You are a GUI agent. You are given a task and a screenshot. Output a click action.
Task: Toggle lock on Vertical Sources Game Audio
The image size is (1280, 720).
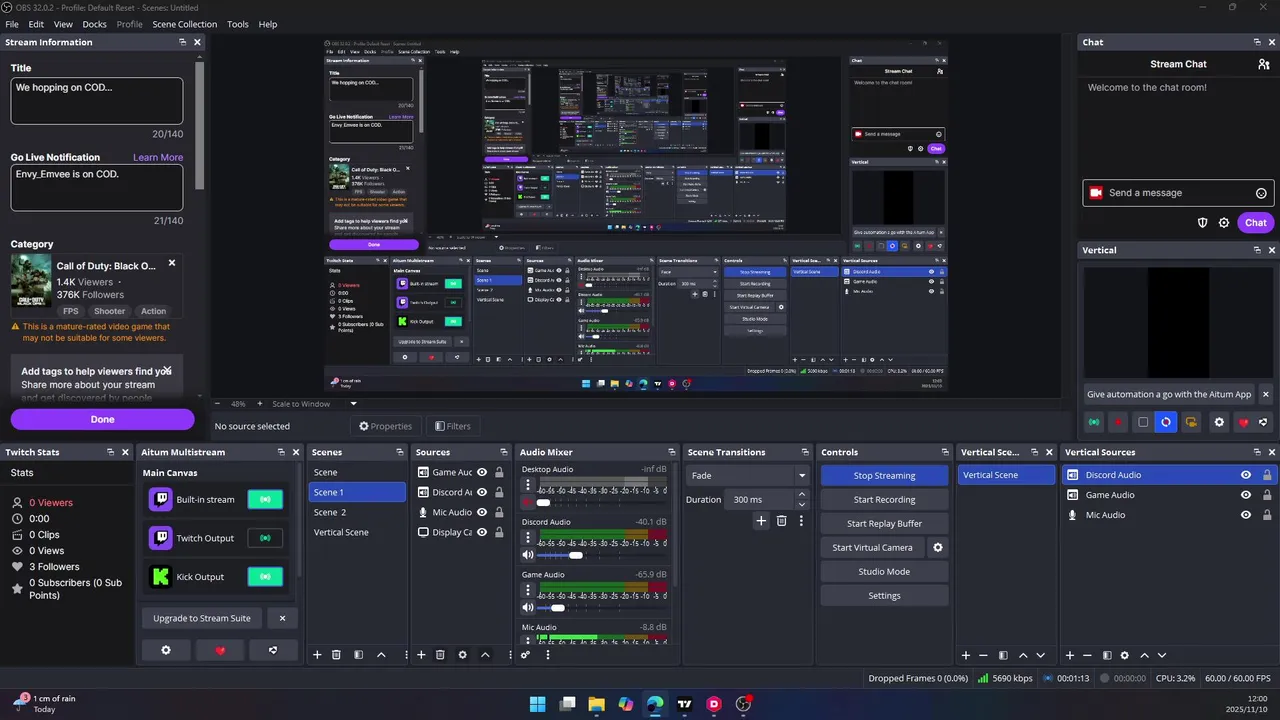(x=1267, y=495)
